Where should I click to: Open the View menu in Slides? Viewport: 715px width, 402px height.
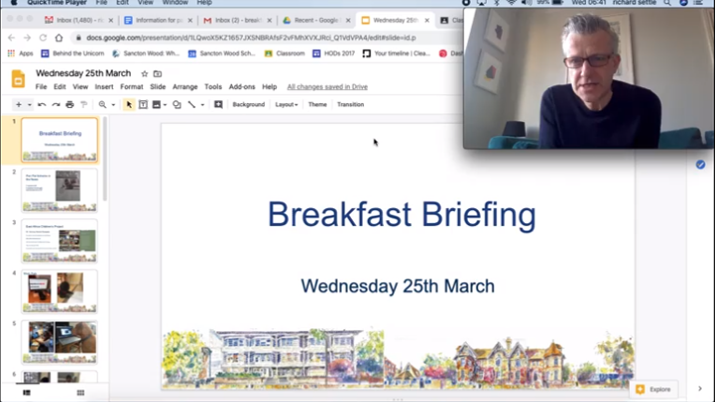click(80, 87)
